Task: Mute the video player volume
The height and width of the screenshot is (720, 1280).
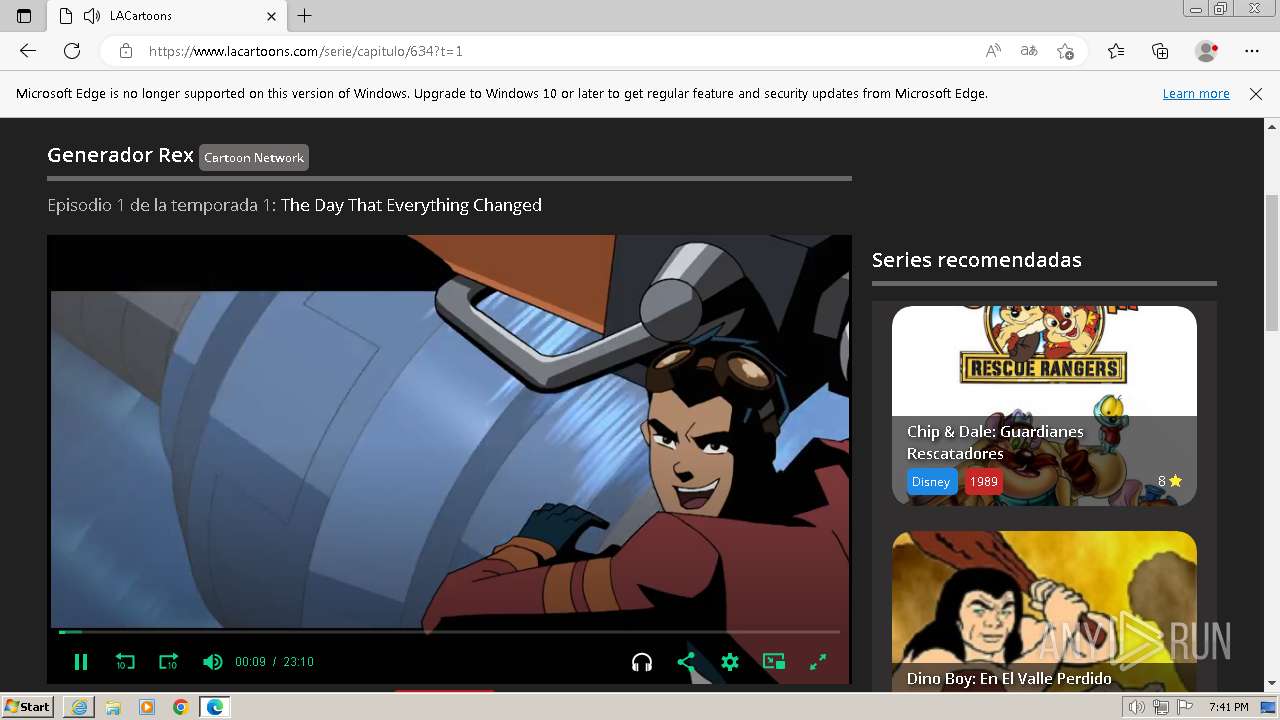Action: coord(212,662)
